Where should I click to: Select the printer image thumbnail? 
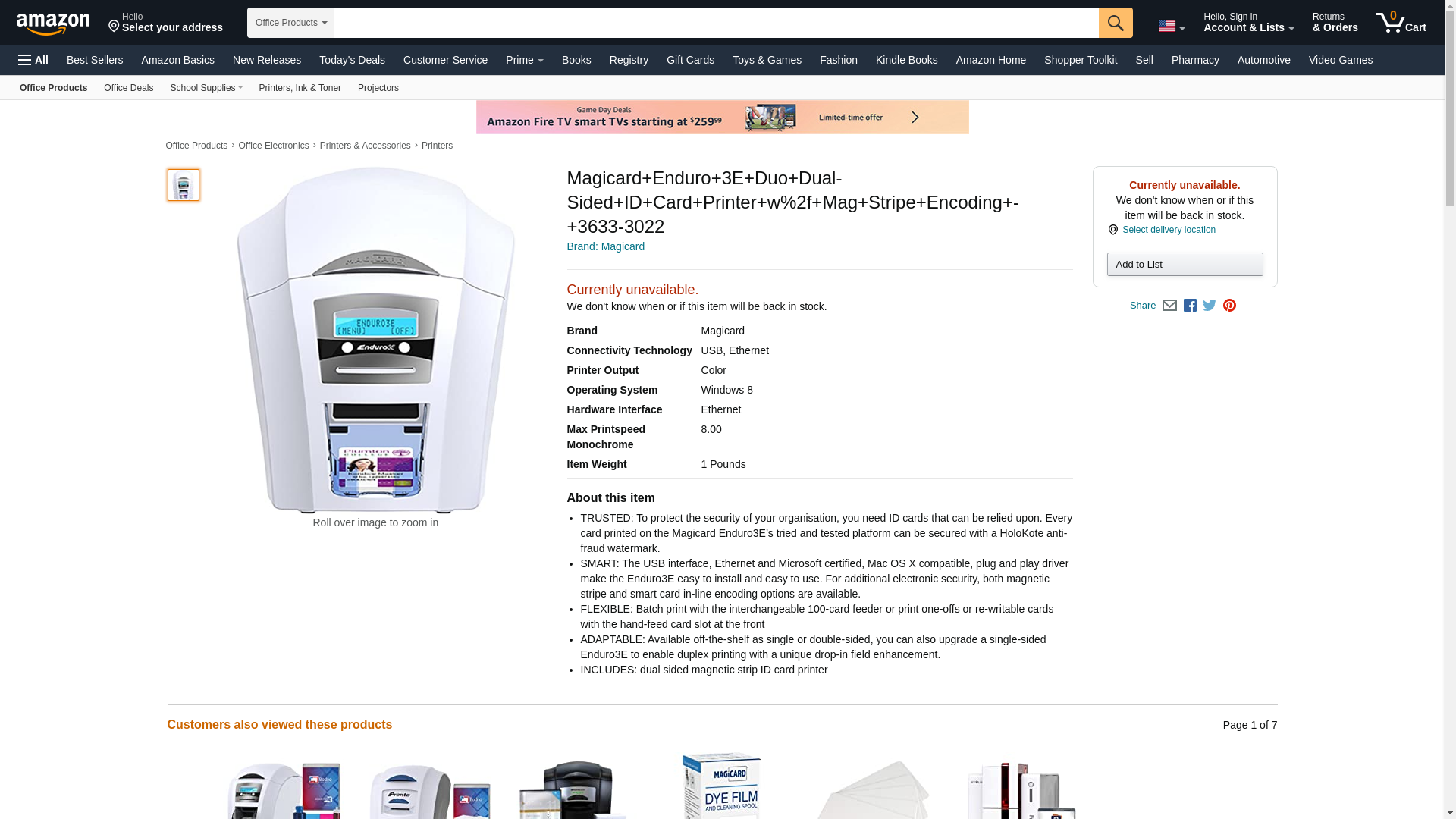point(184,185)
